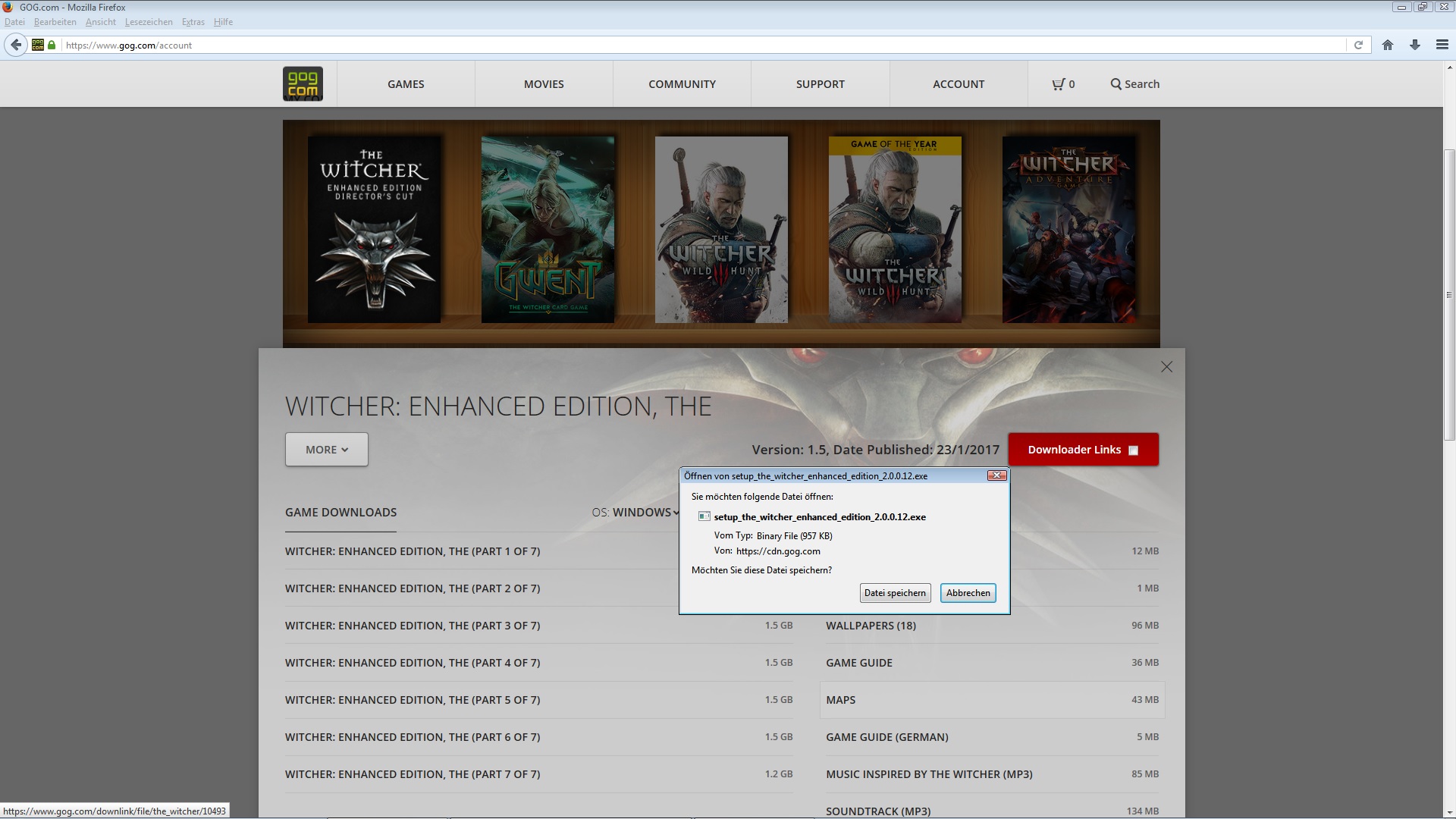Close the Witcher game details panel with X

(1166, 367)
